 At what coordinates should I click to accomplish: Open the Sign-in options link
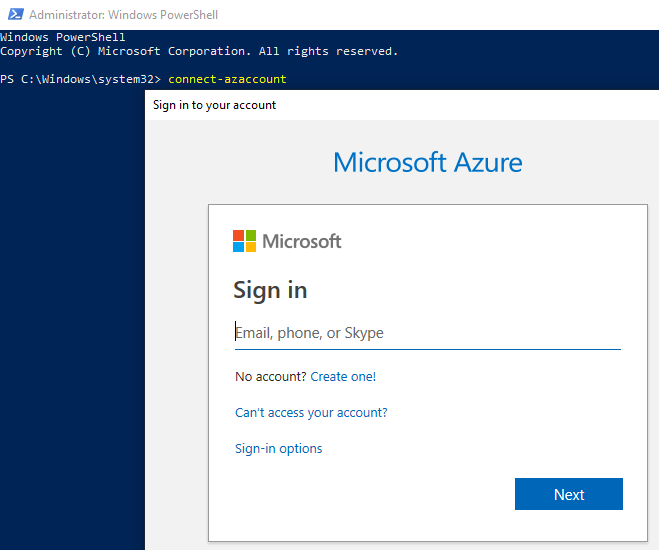(278, 449)
